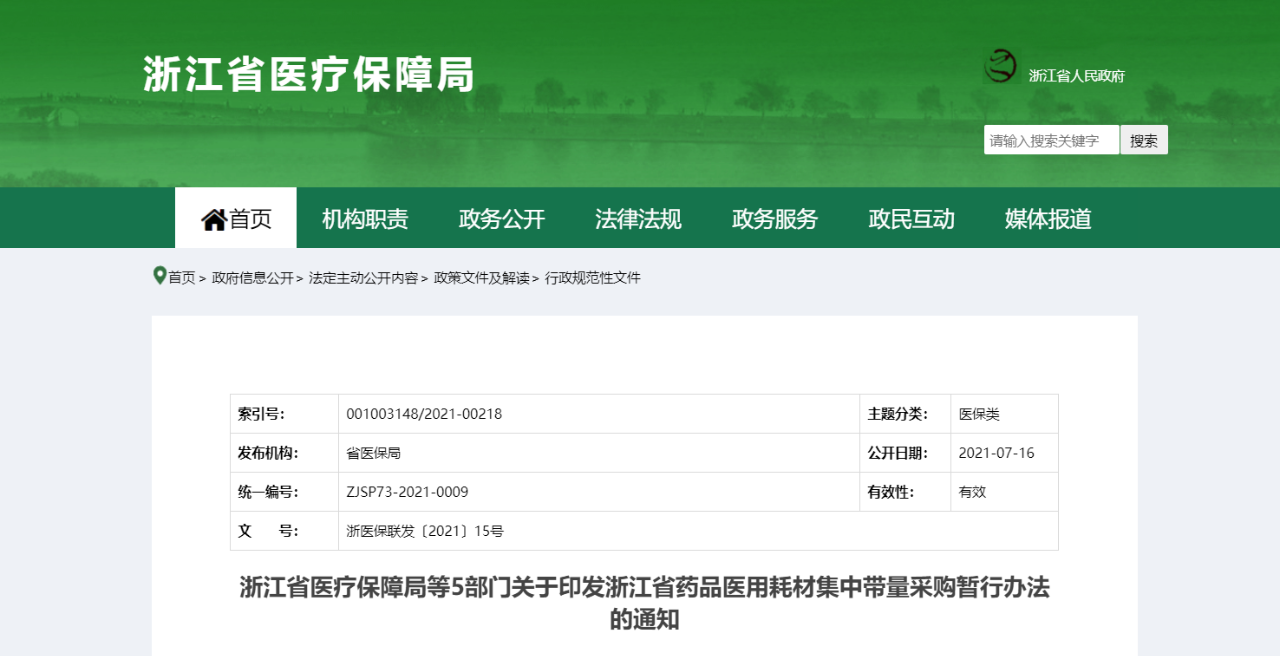
Task: Click the home icon in navigation bar
Action: tap(214, 219)
